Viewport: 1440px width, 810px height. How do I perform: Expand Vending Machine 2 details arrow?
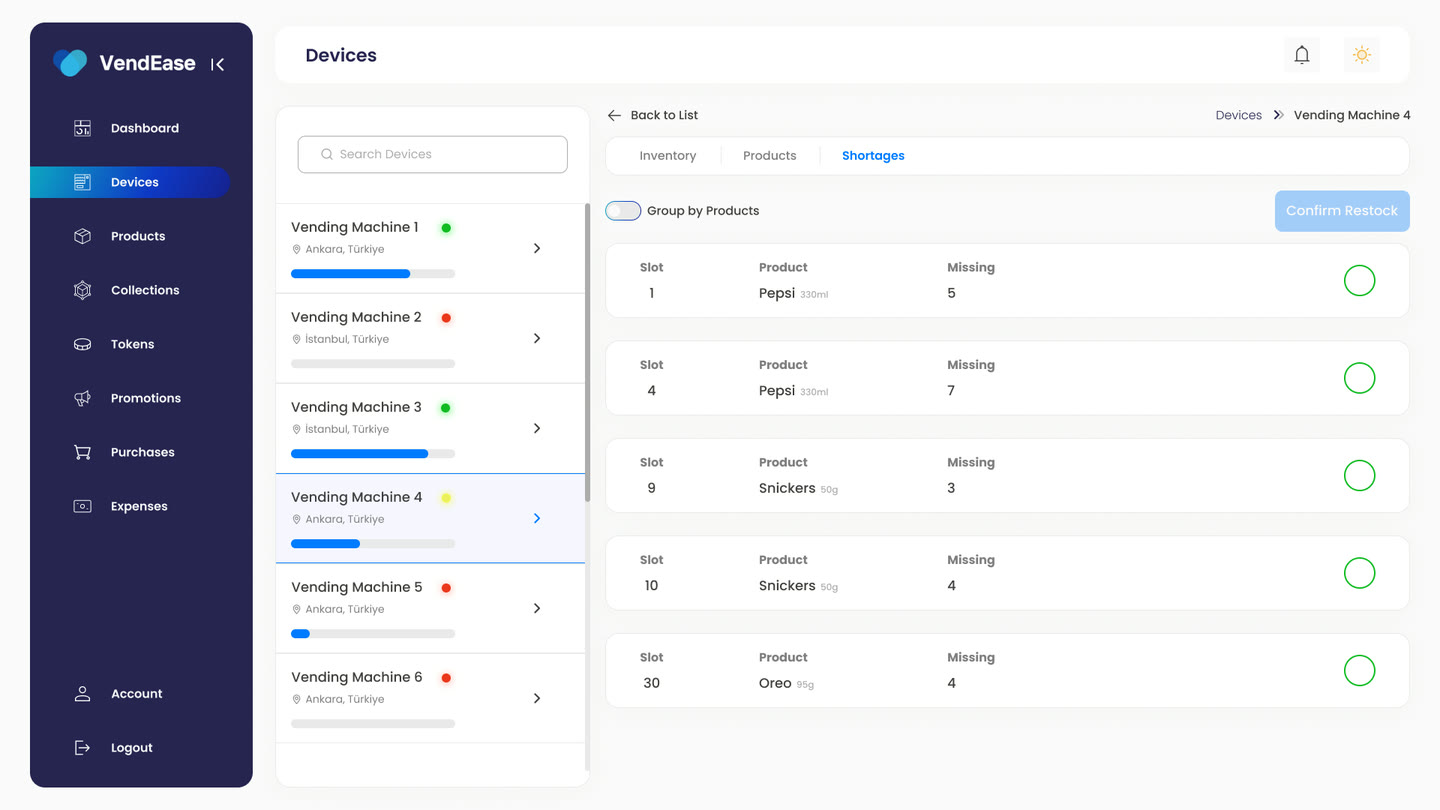537,338
